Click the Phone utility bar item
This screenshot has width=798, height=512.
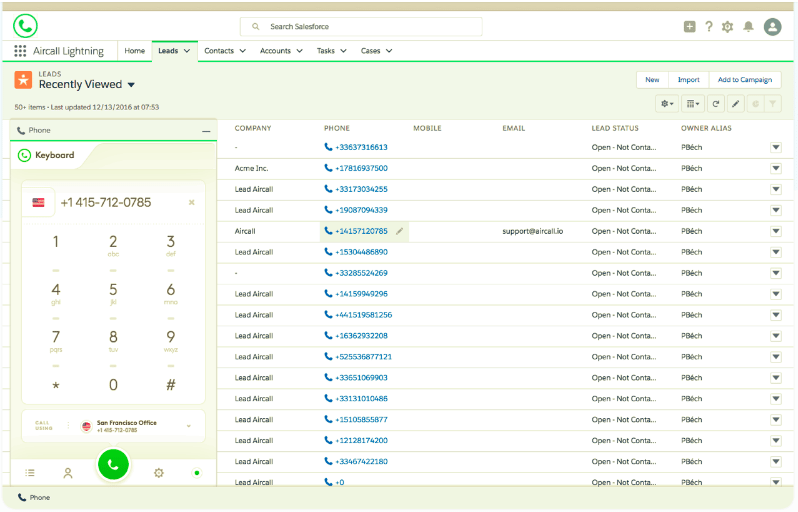pos(34,497)
